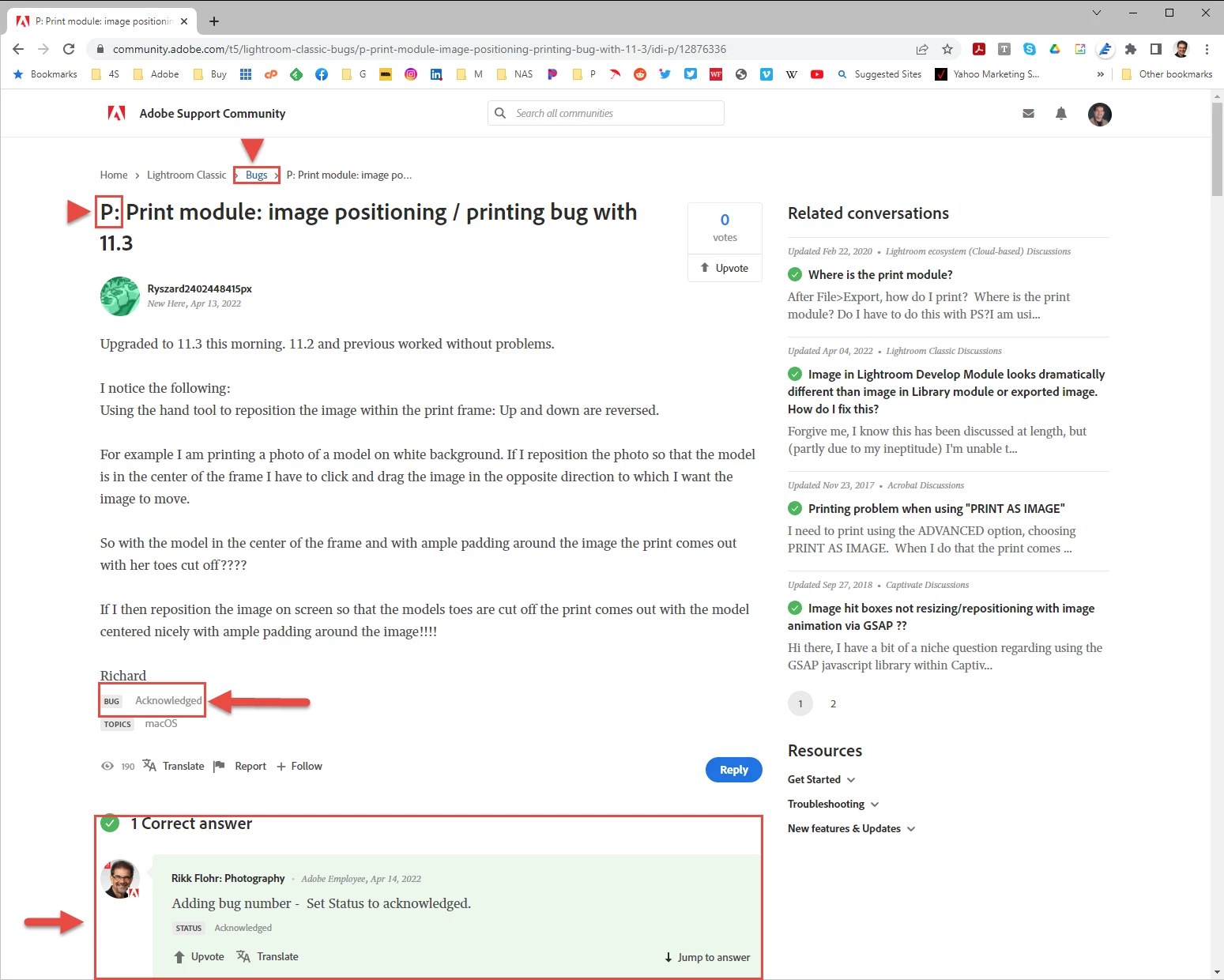
Task: Bookmark this page using the star icon
Action: [x=947, y=49]
